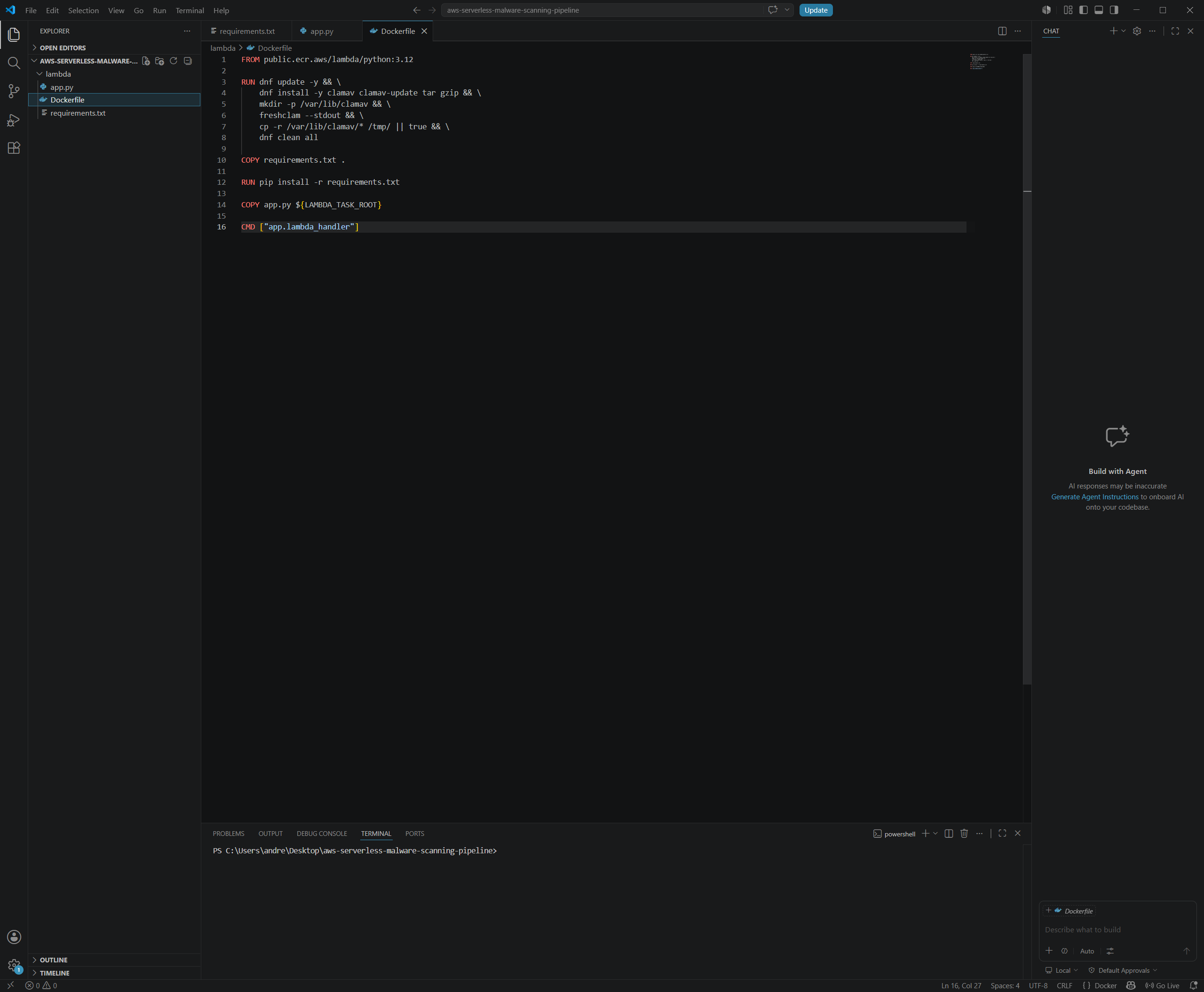Expand the Timeline section
The width and height of the screenshot is (1204, 992).
[114, 973]
